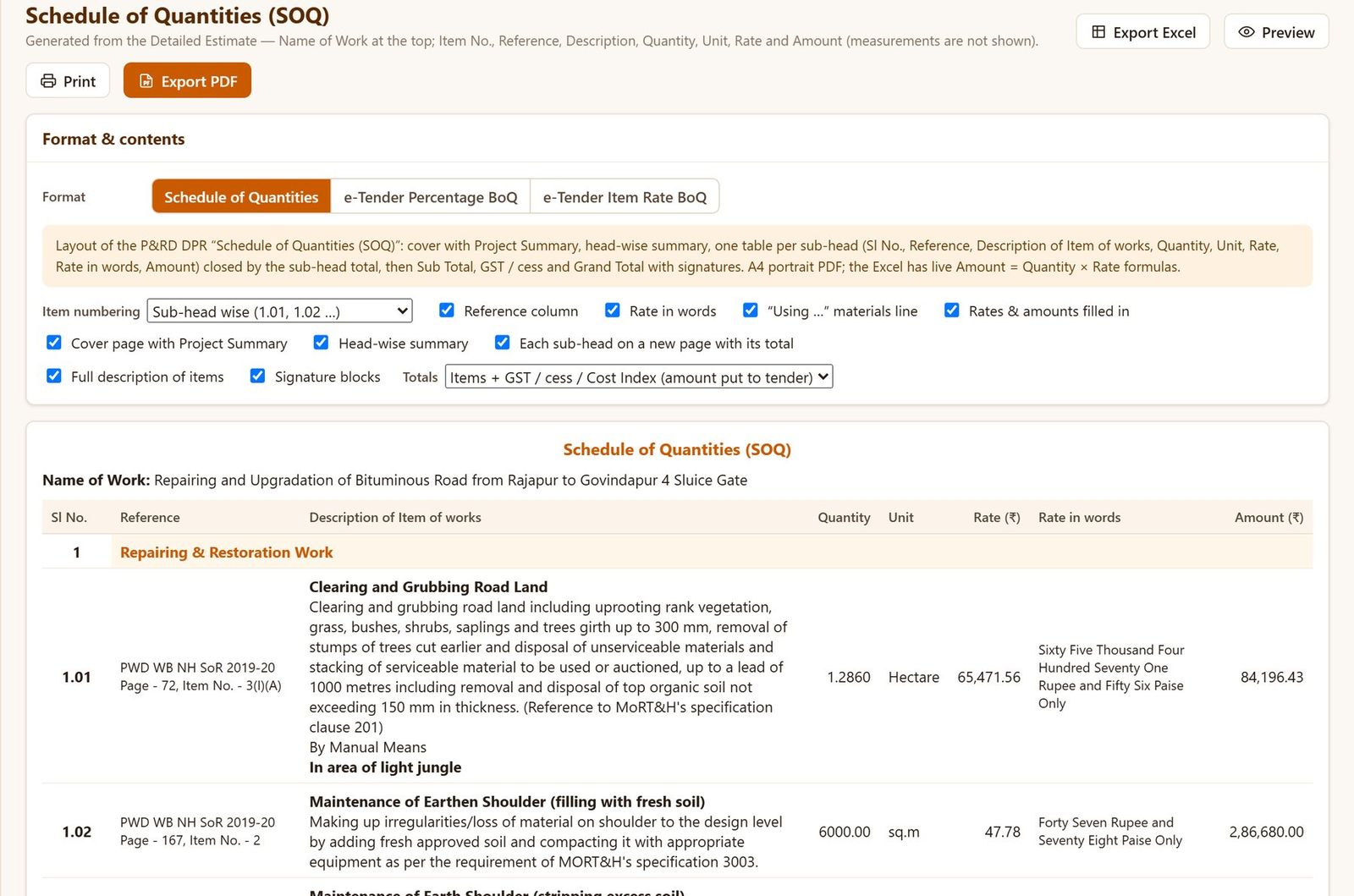The width and height of the screenshot is (1354, 896).
Task: Switch to e-Tender Percentage BoQ format
Action: 431,197
